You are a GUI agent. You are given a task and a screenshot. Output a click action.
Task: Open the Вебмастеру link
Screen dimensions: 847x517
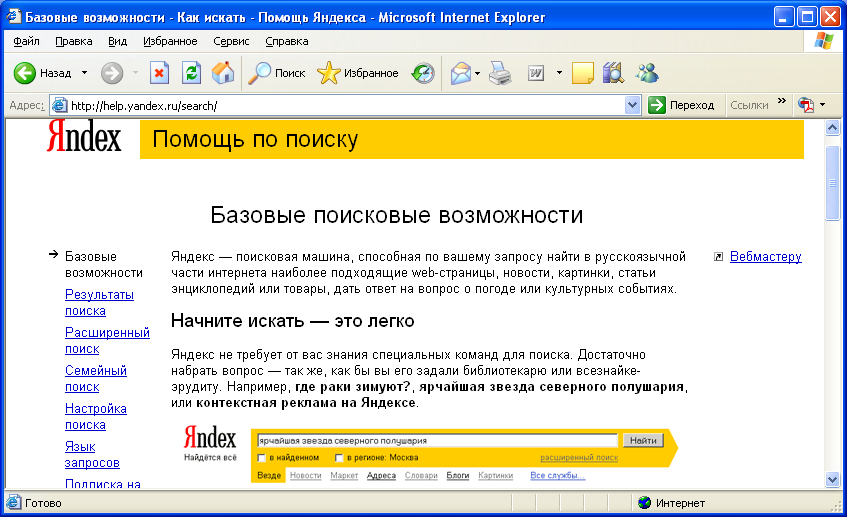(x=765, y=257)
